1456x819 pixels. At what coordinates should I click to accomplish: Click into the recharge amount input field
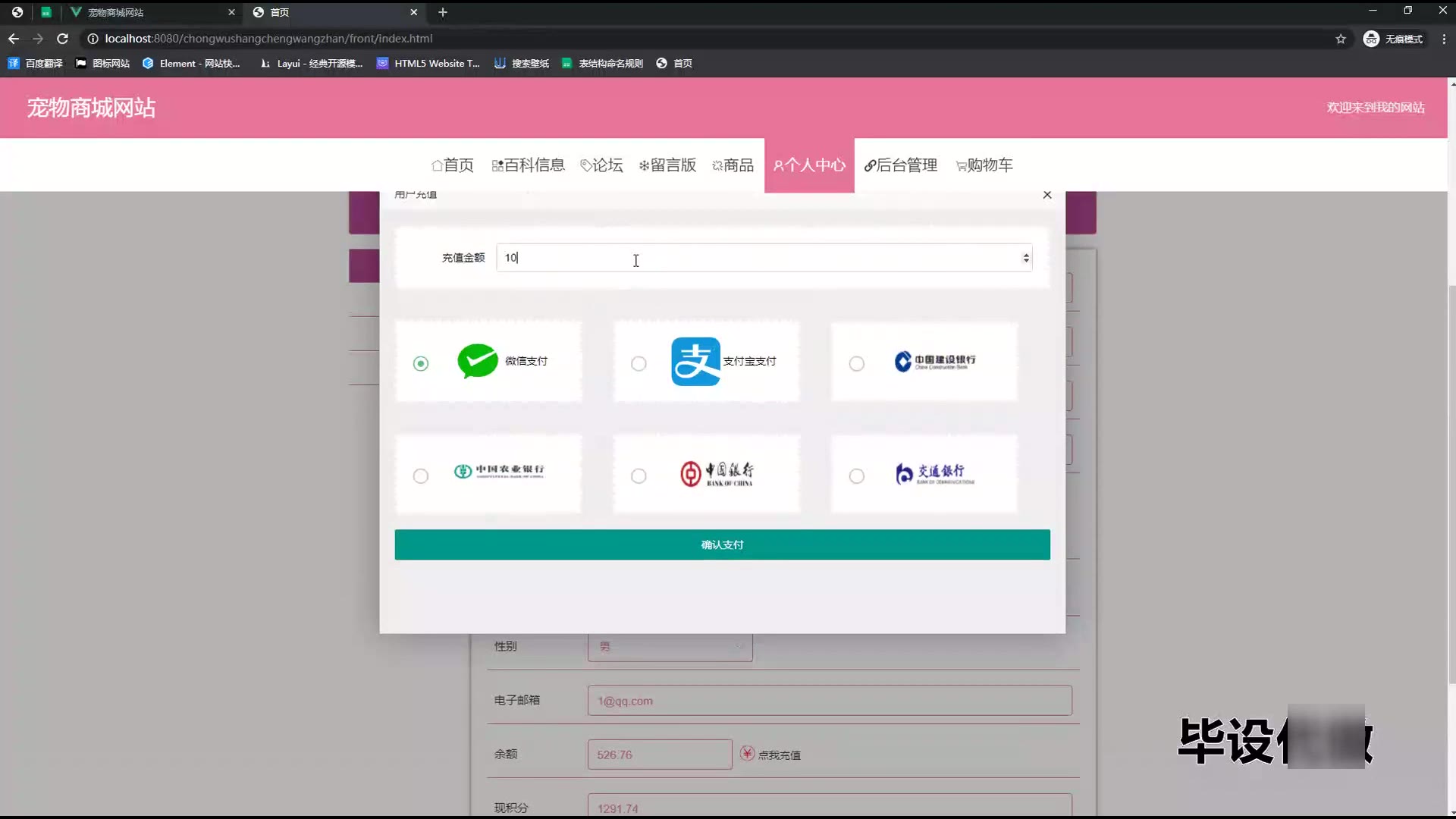tap(758, 258)
